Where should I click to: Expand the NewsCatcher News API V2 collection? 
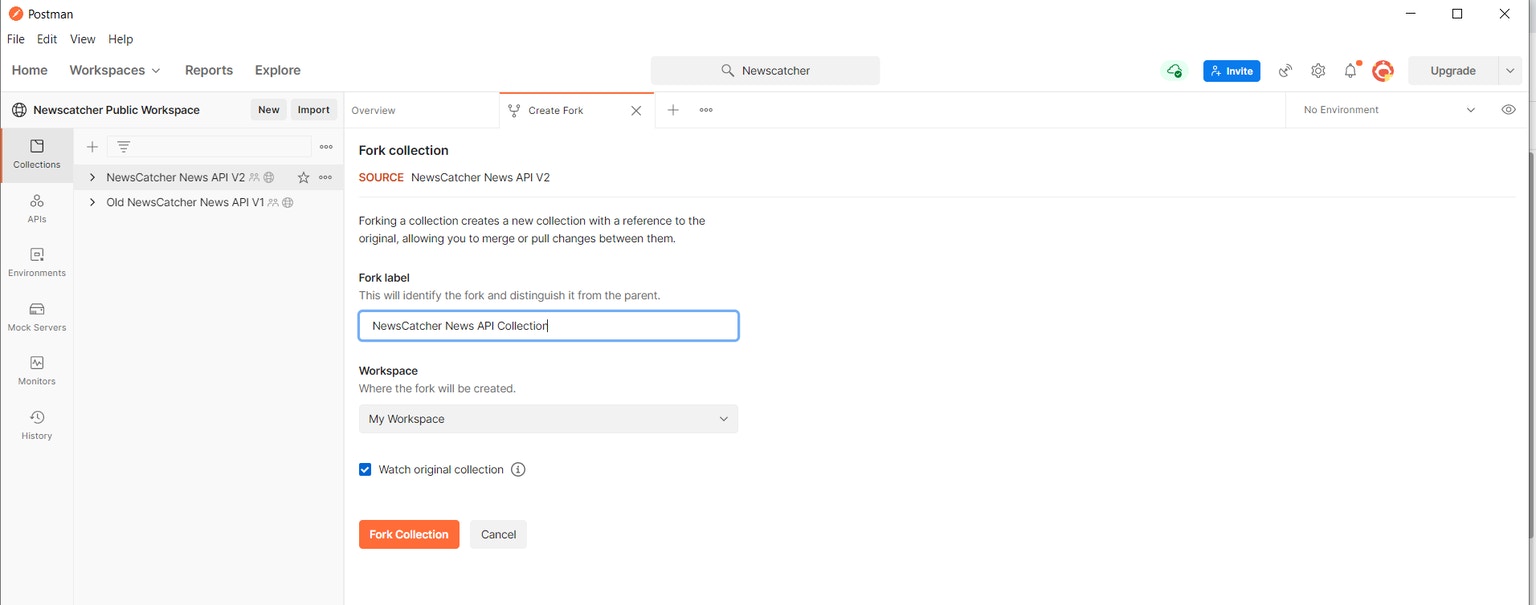coord(92,177)
